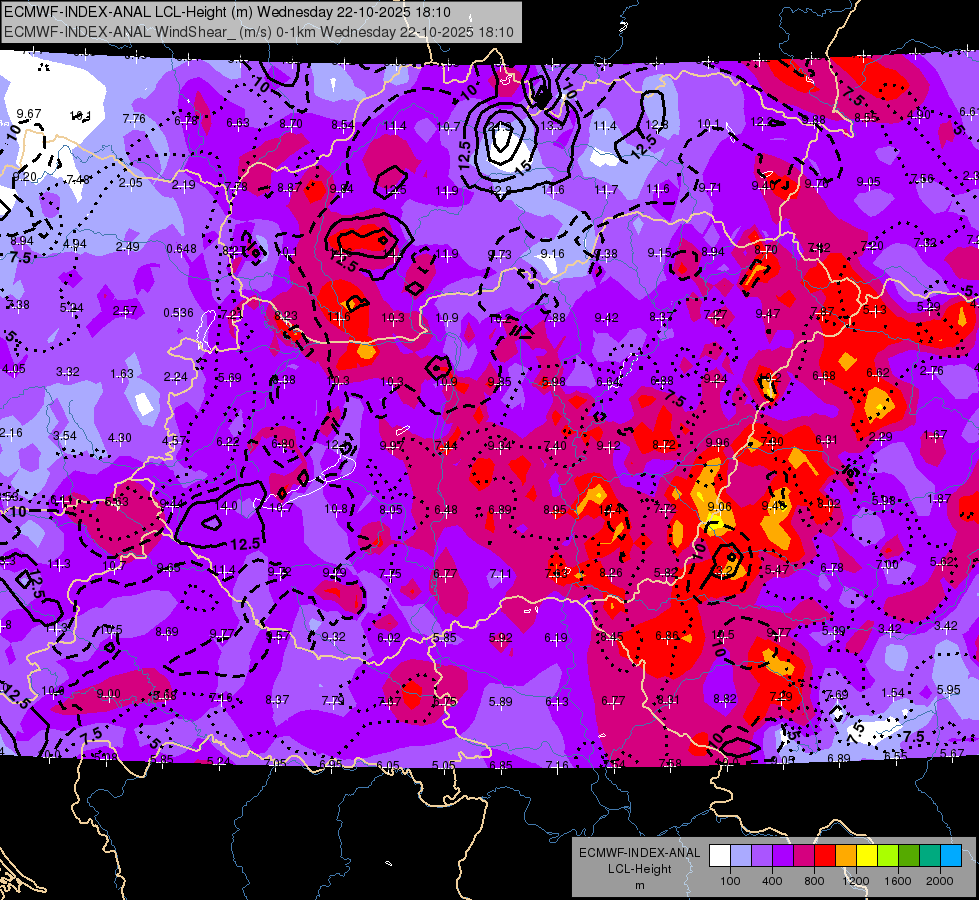Viewport: 979px width, 900px height.
Task: Click the legend tick label 1600
Action: pos(898,881)
